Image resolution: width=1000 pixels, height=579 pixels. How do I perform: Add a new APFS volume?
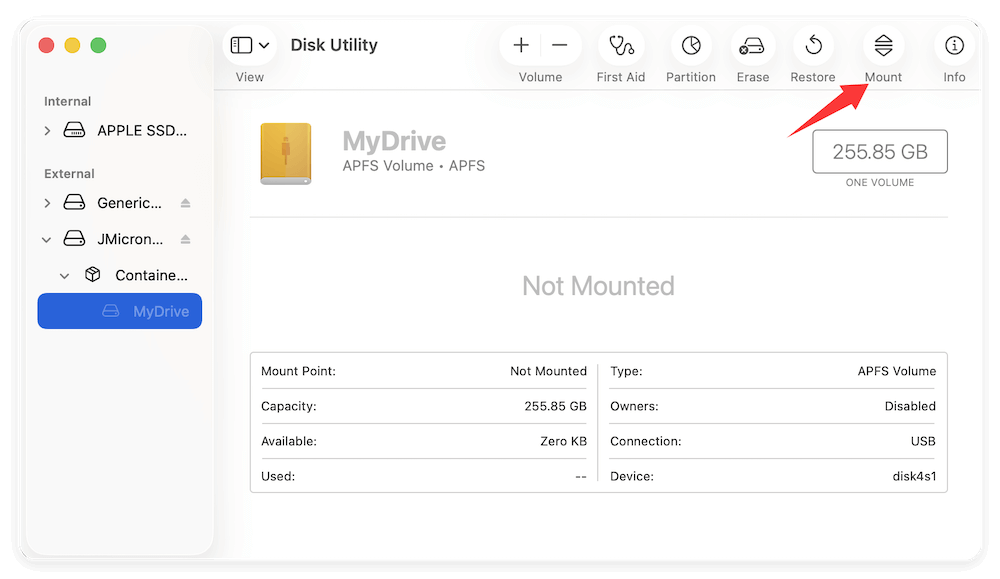tap(521, 45)
